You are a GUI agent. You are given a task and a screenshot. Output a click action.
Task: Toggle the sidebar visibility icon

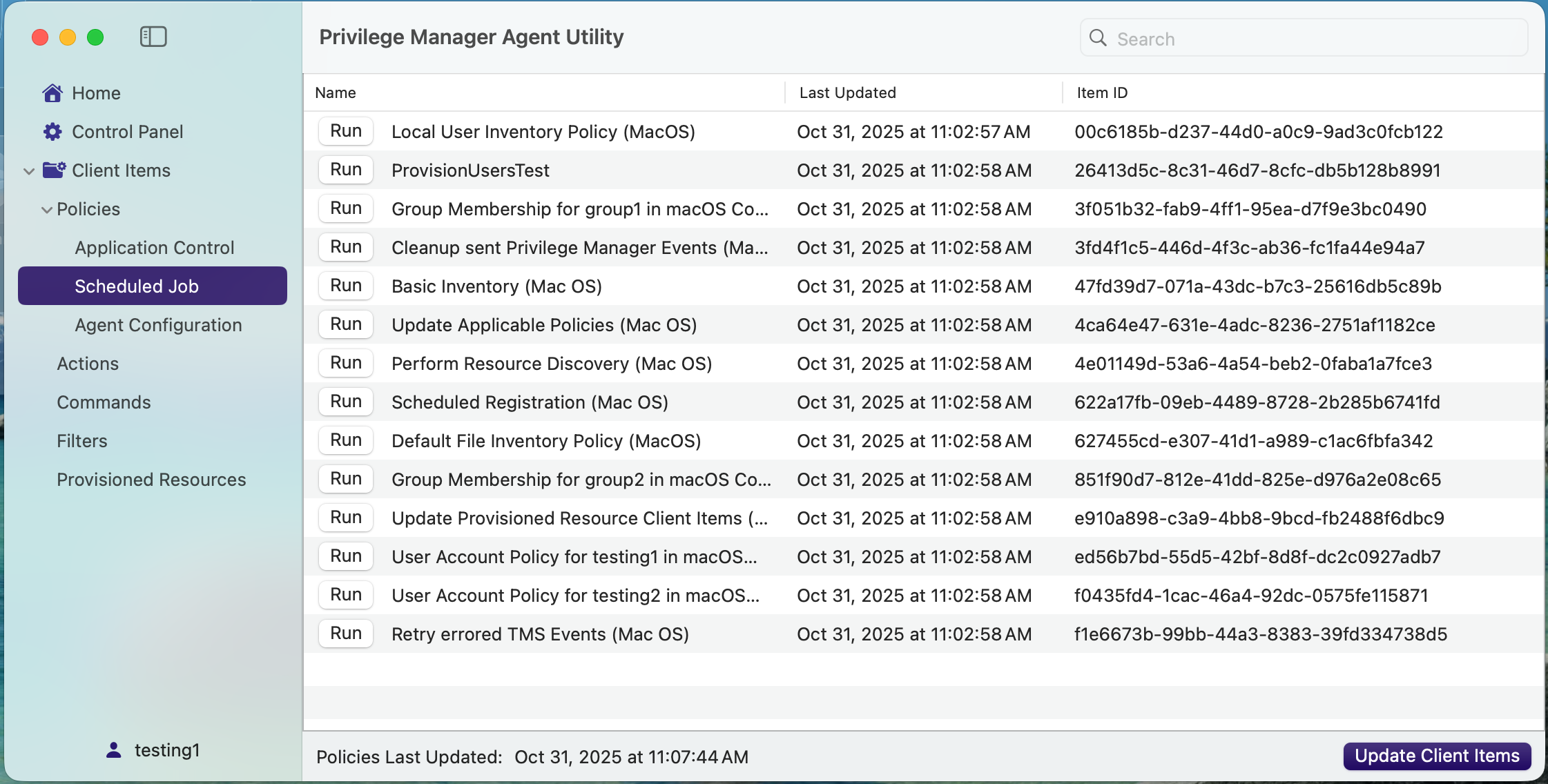pos(153,37)
